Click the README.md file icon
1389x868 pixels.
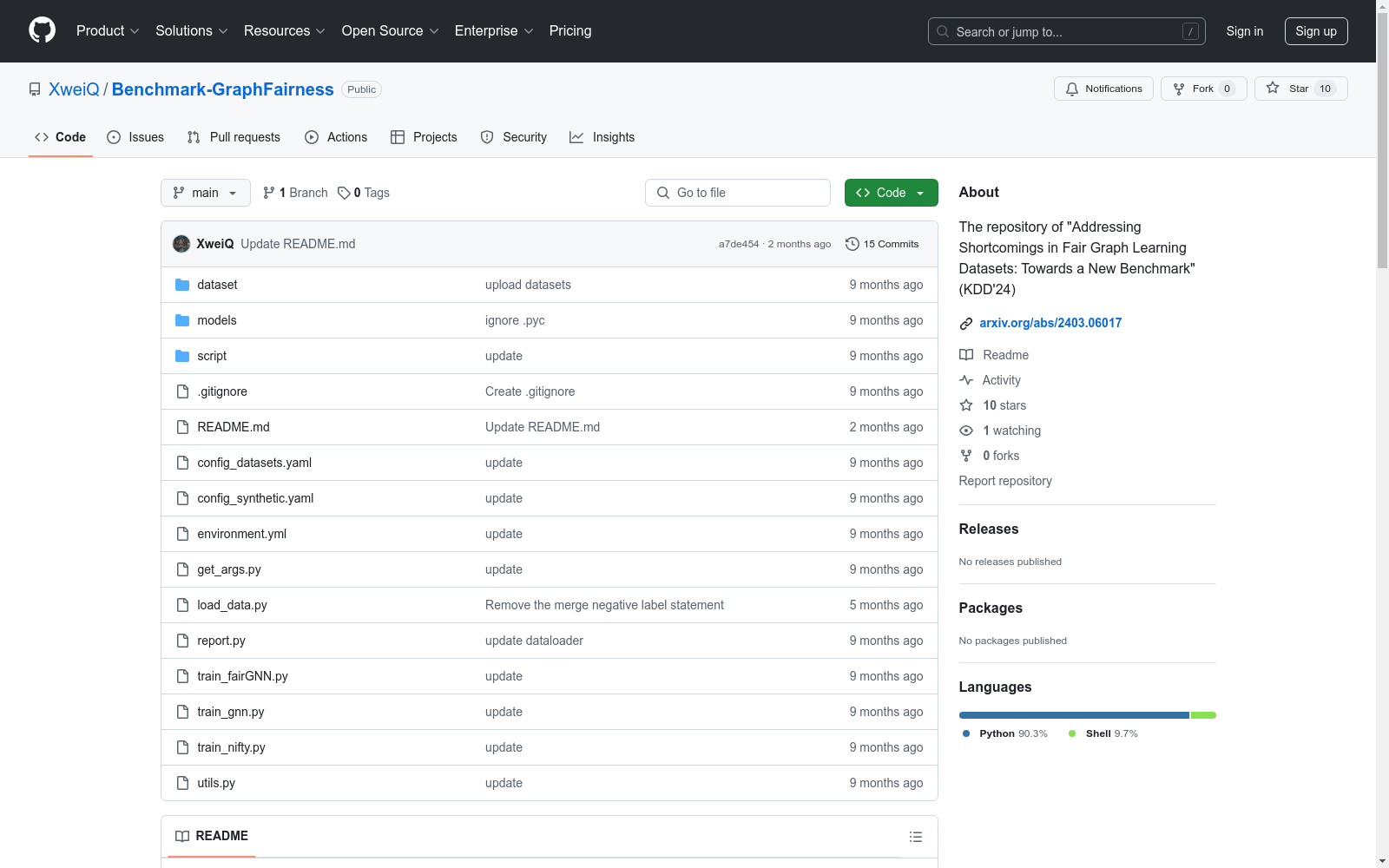tap(182, 427)
